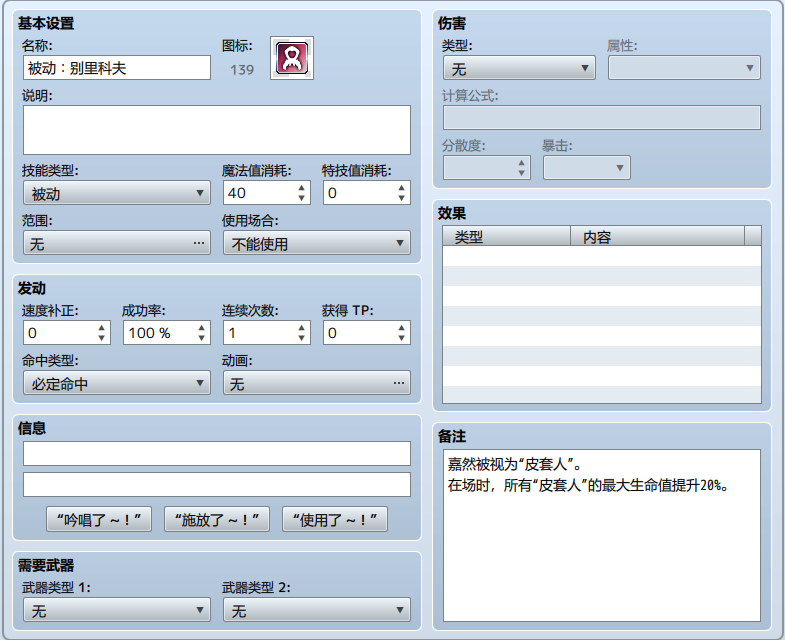
Task: Decrease 成功率 with its down arrow
Action: 201,338
